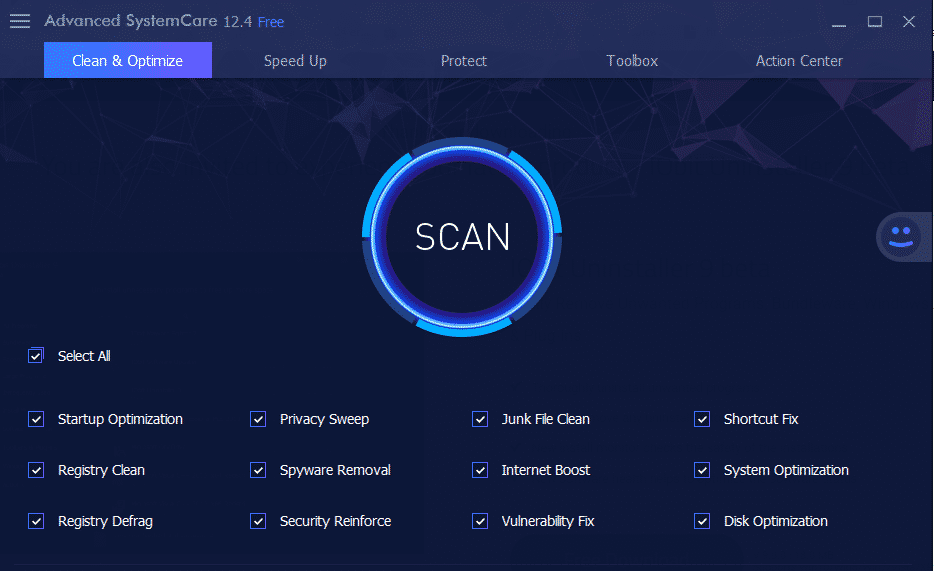Uncheck Registry Defrag checkbox
The height and width of the screenshot is (571, 934).
click(x=36, y=522)
